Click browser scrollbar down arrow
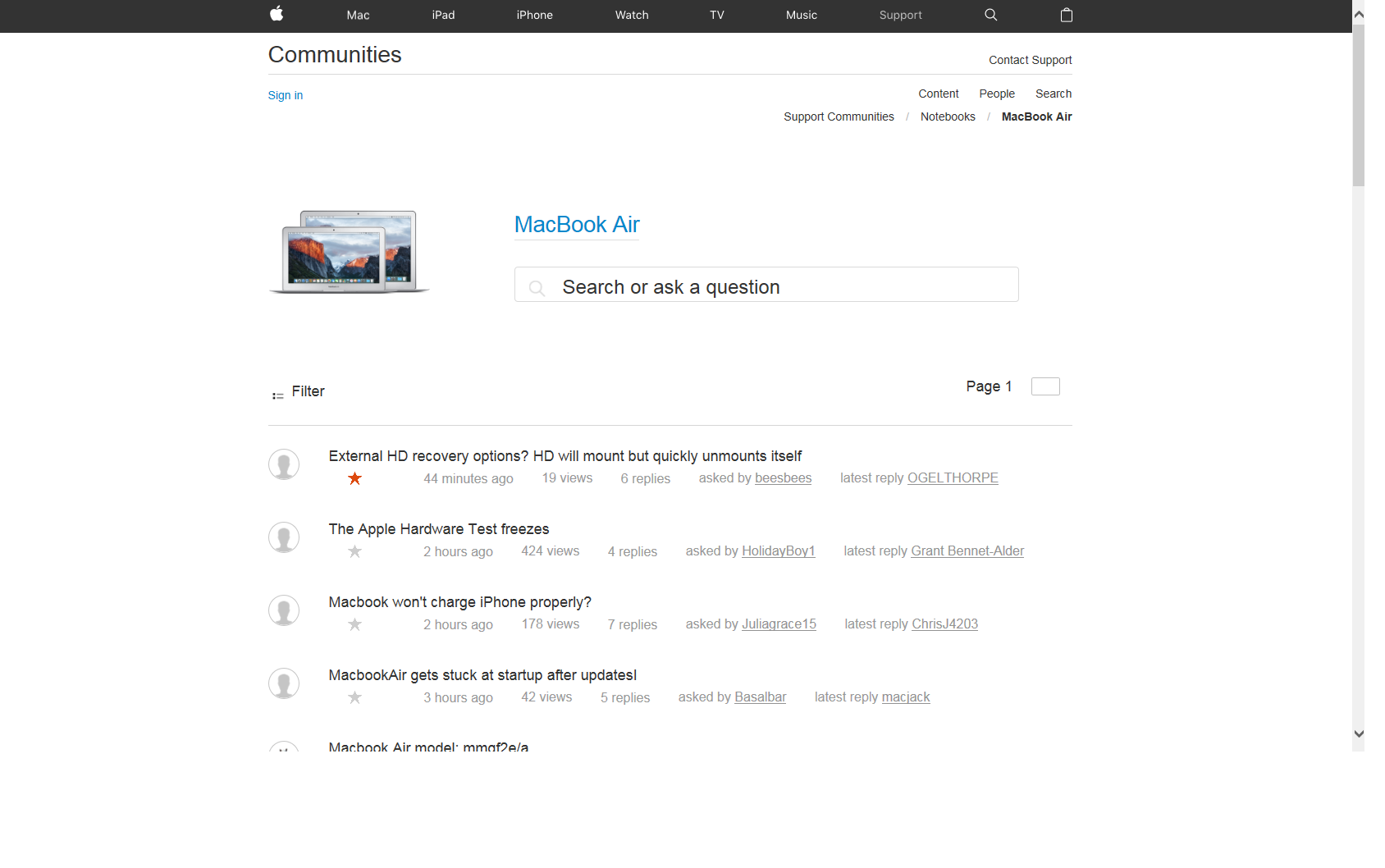This screenshot has height=868, width=1385. coord(1358,734)
